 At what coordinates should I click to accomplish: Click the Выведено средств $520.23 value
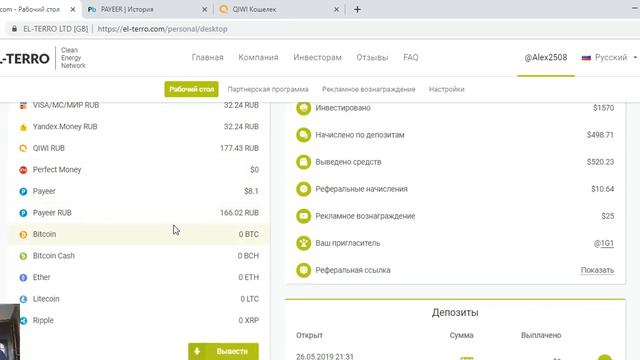600,162
